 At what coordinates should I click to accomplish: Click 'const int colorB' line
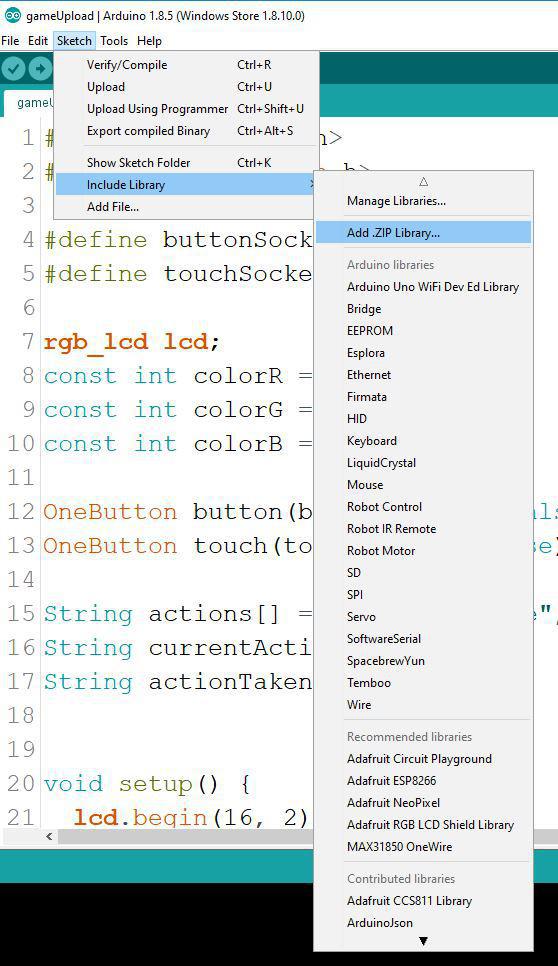coord(177,444)
